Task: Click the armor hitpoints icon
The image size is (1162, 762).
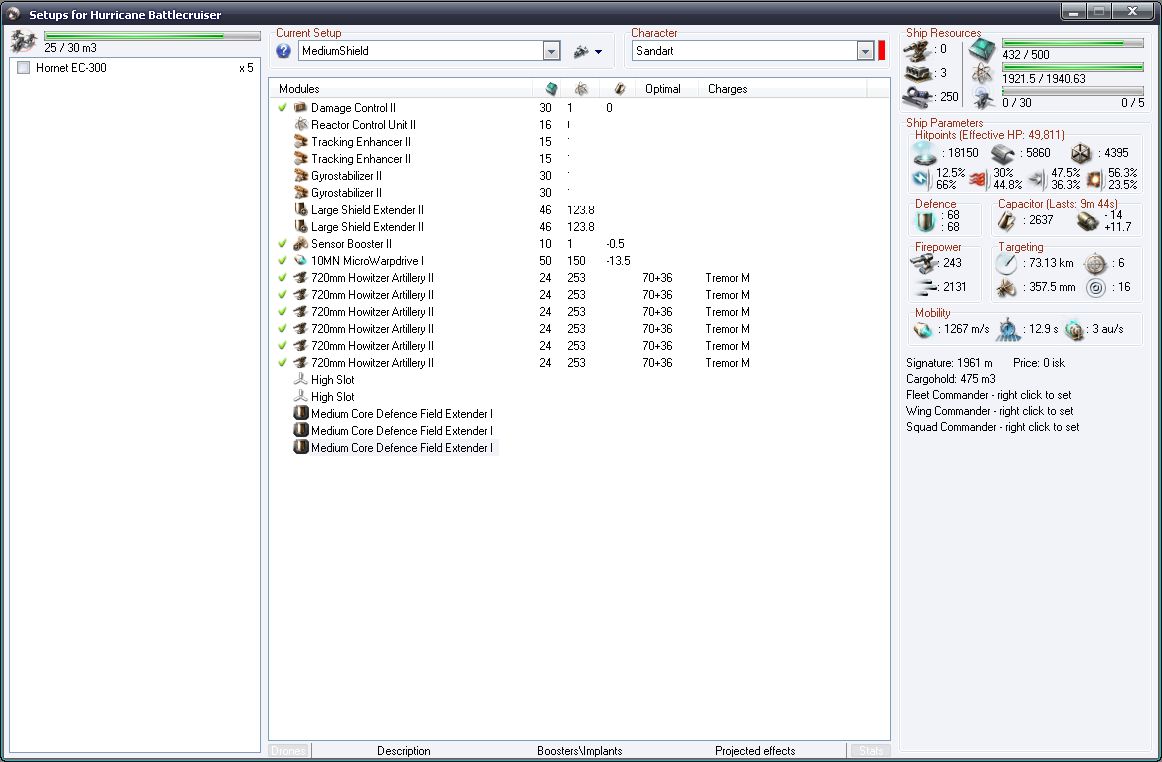Action: point(1003,153)
